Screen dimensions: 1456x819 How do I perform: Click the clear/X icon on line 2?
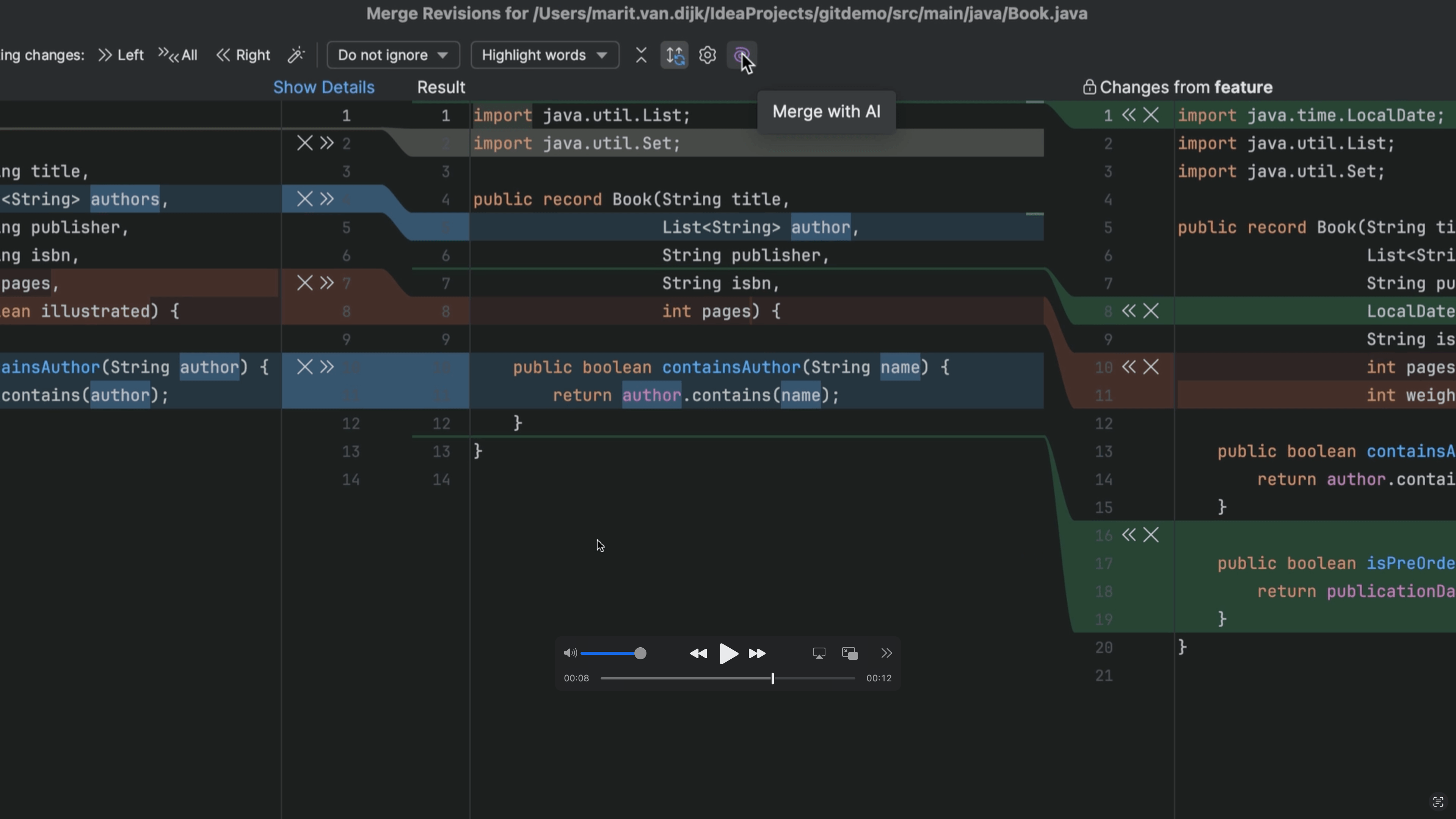pyautogui.click(x=305, y=142)
